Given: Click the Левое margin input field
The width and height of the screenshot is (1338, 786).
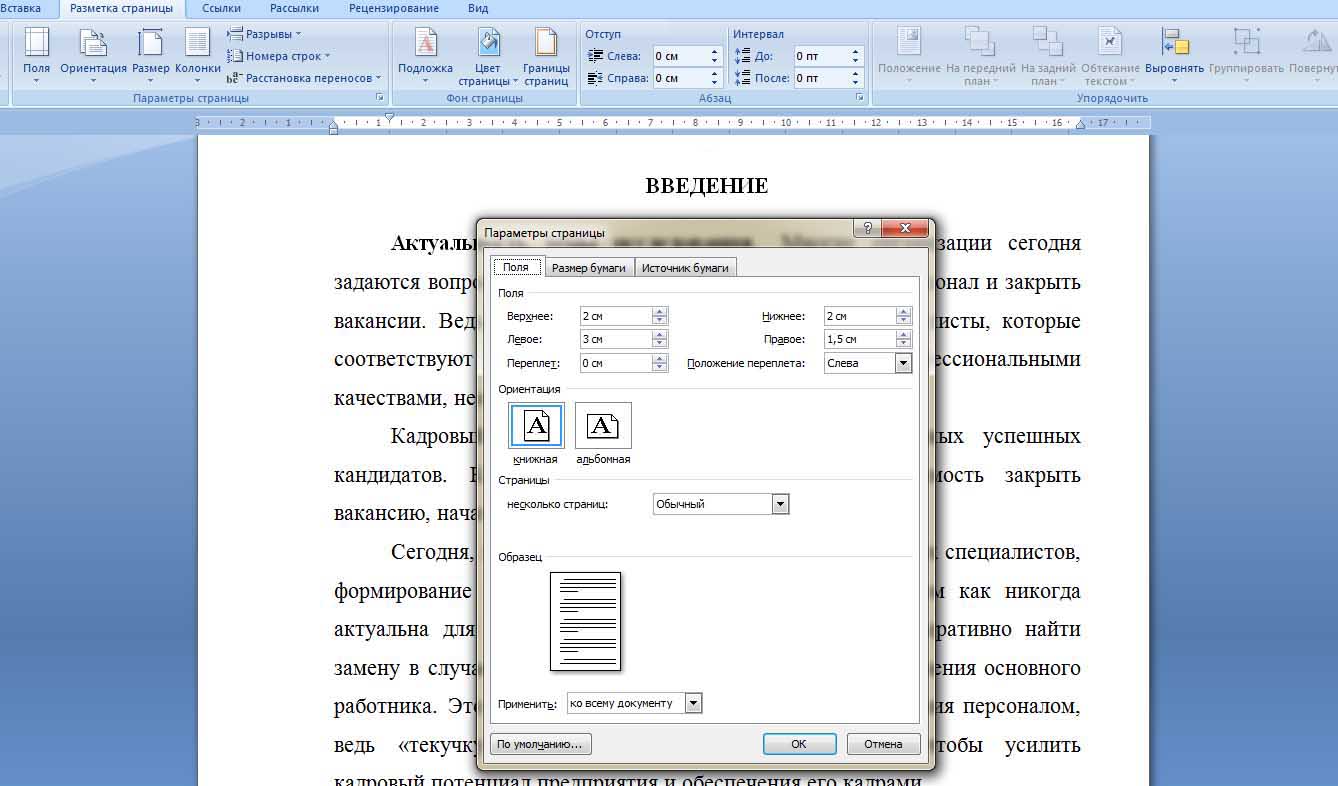Looking at the screenshot, I should pyautogui.click(x=615, y=339).
